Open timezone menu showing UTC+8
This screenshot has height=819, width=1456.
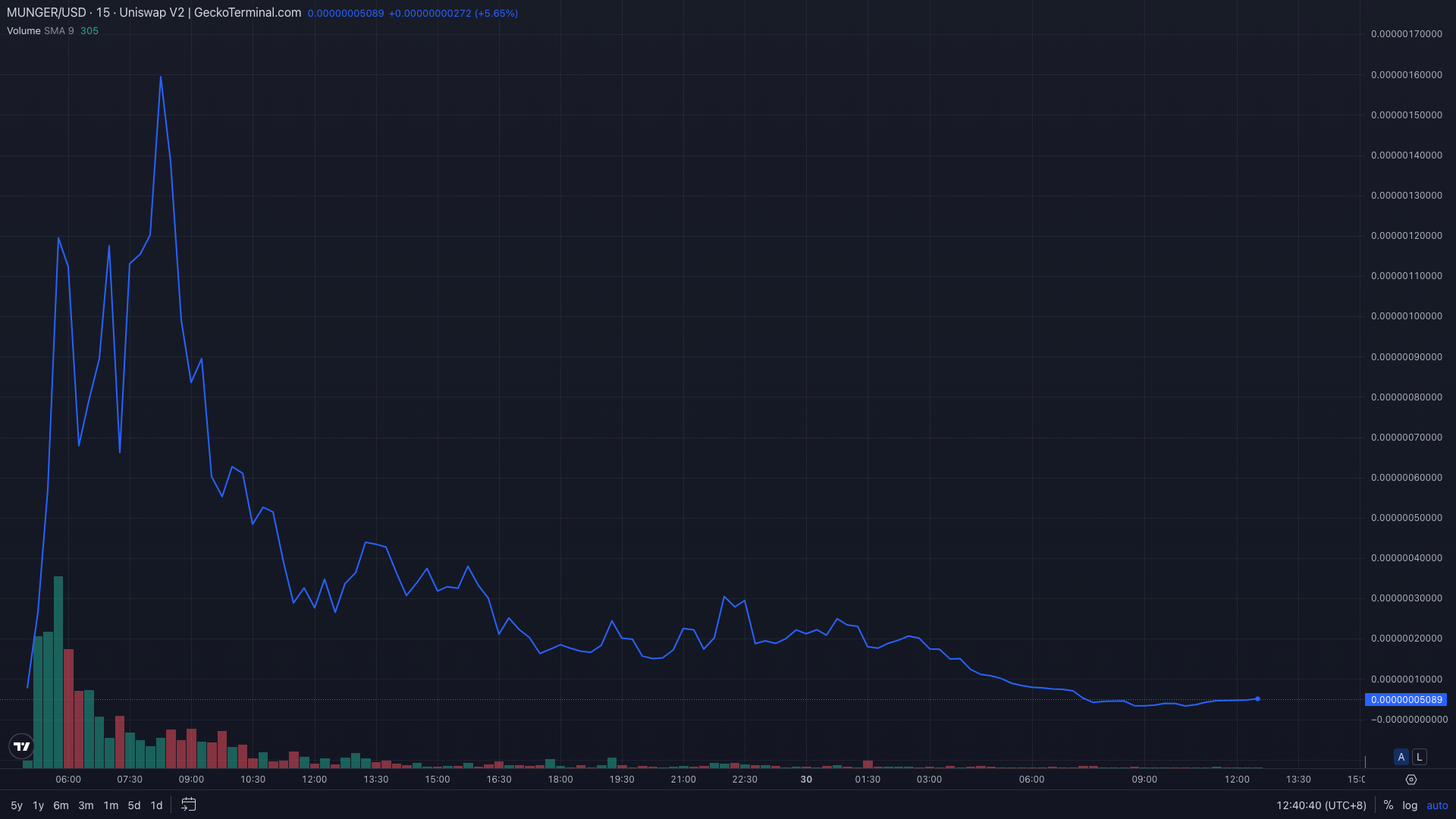[1321, 805]
